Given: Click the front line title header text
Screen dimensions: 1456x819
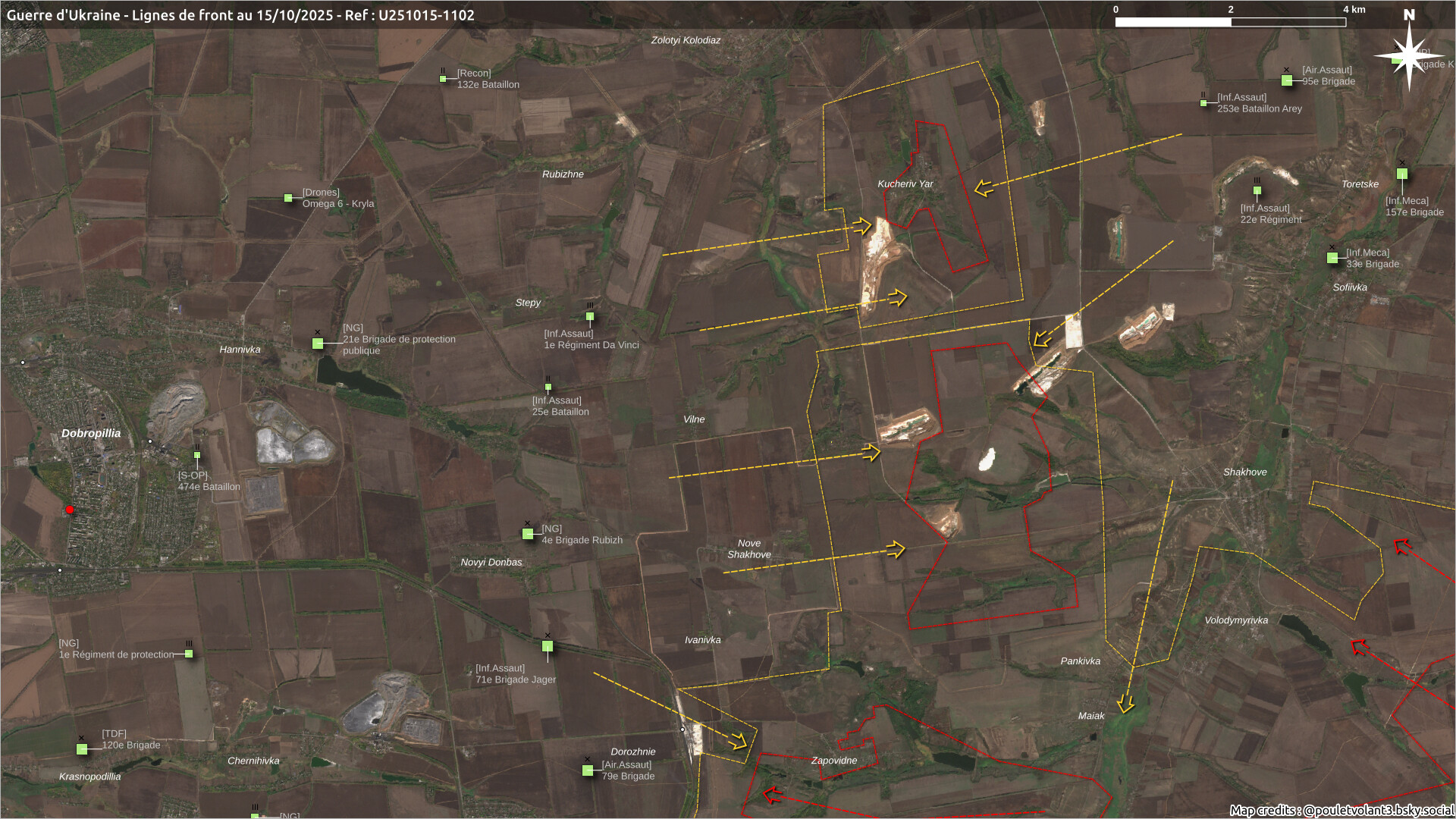Looking at the screenshot, I should tap(240, 15).
